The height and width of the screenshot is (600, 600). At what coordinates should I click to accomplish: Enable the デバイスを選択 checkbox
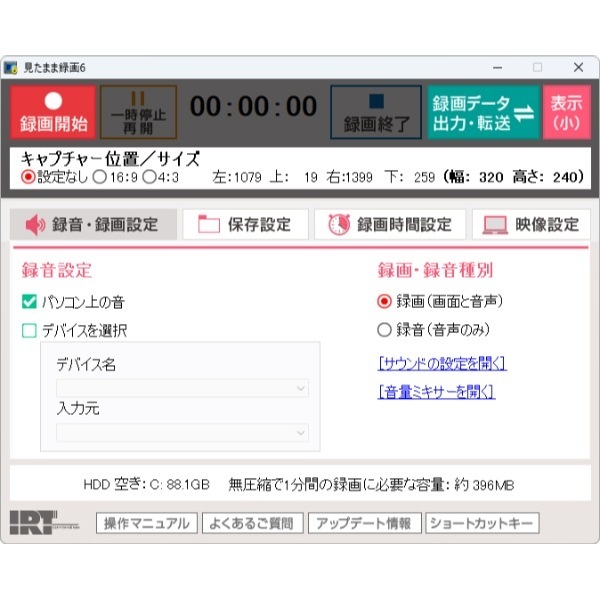coord(29,330)
